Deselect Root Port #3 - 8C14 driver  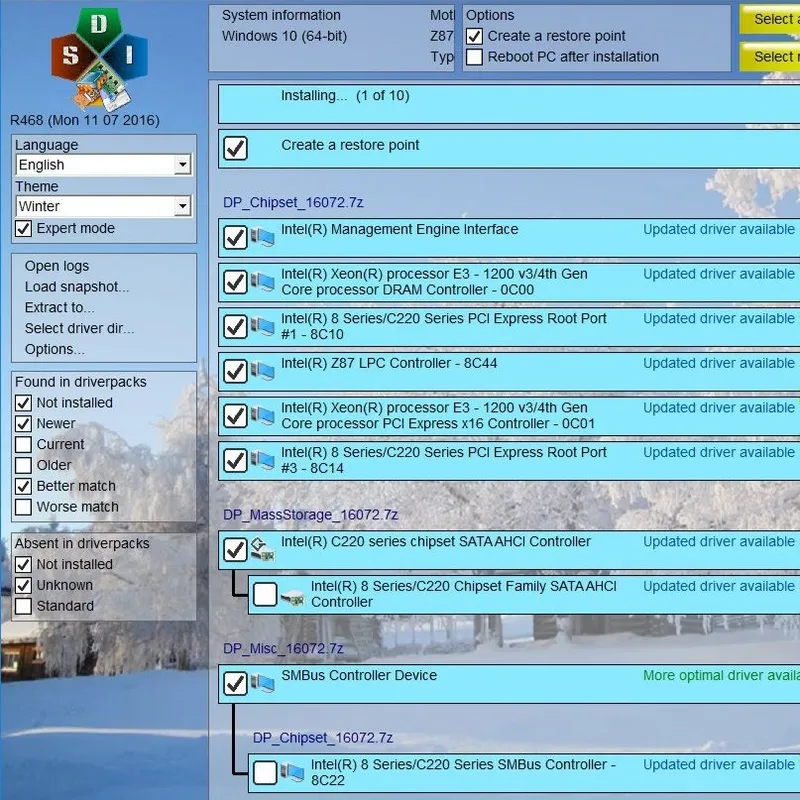point(235,461)
